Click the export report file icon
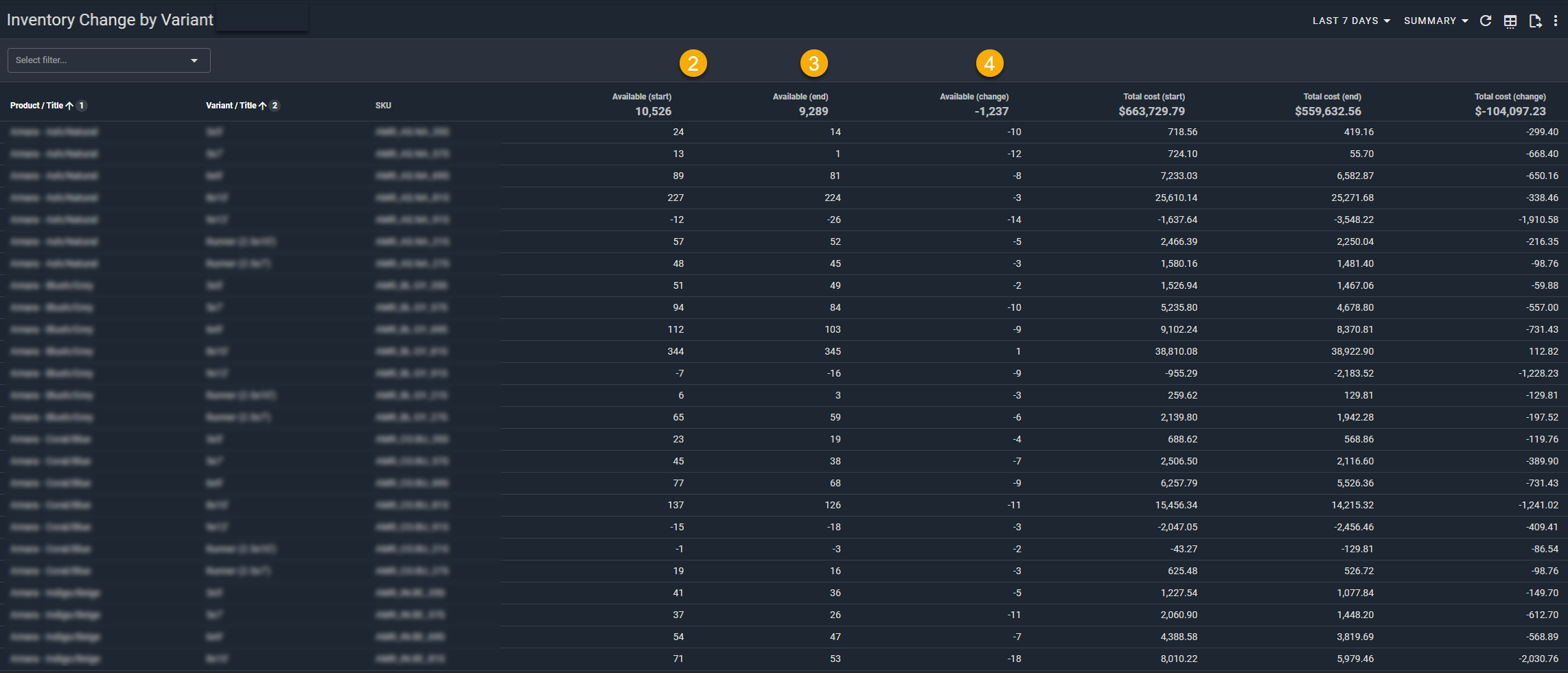The height and width of the screenshot is (673, 1568). pyautogui.click(x=1535, y=21)
